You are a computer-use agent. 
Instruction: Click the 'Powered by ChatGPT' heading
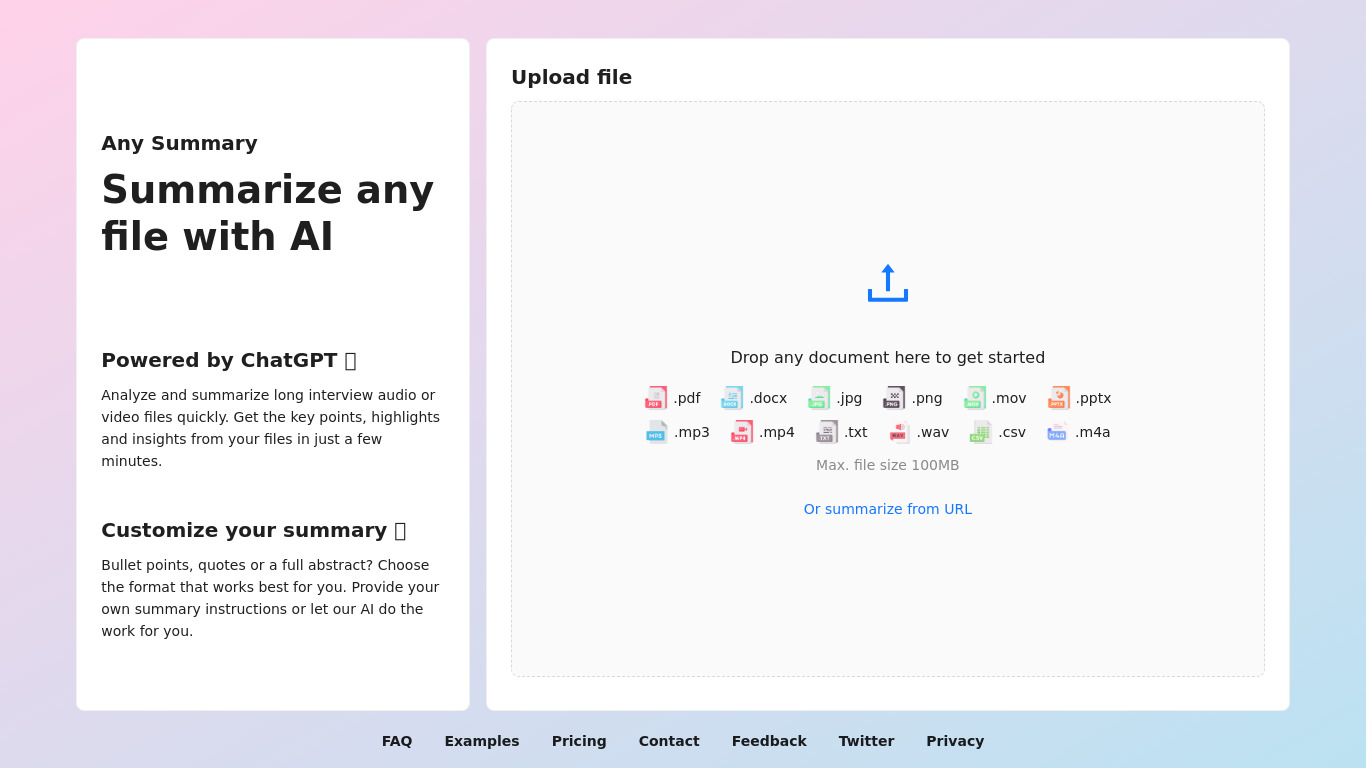pos(229,360)
